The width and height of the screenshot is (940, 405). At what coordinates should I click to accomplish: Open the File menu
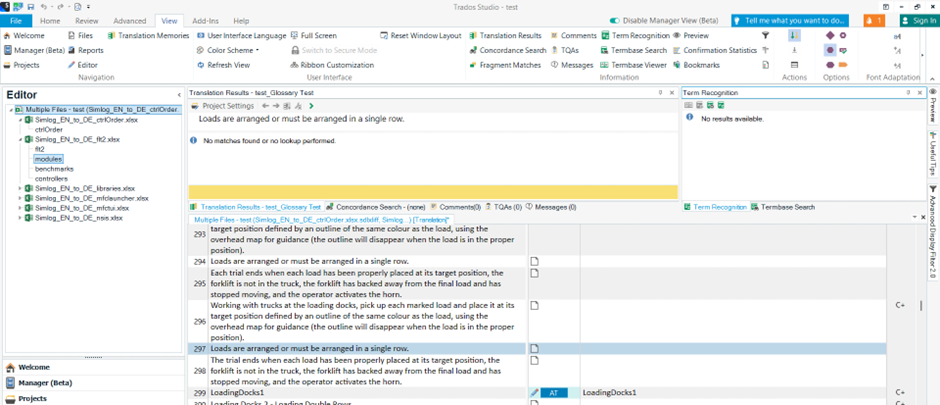[x=16, y=20]
